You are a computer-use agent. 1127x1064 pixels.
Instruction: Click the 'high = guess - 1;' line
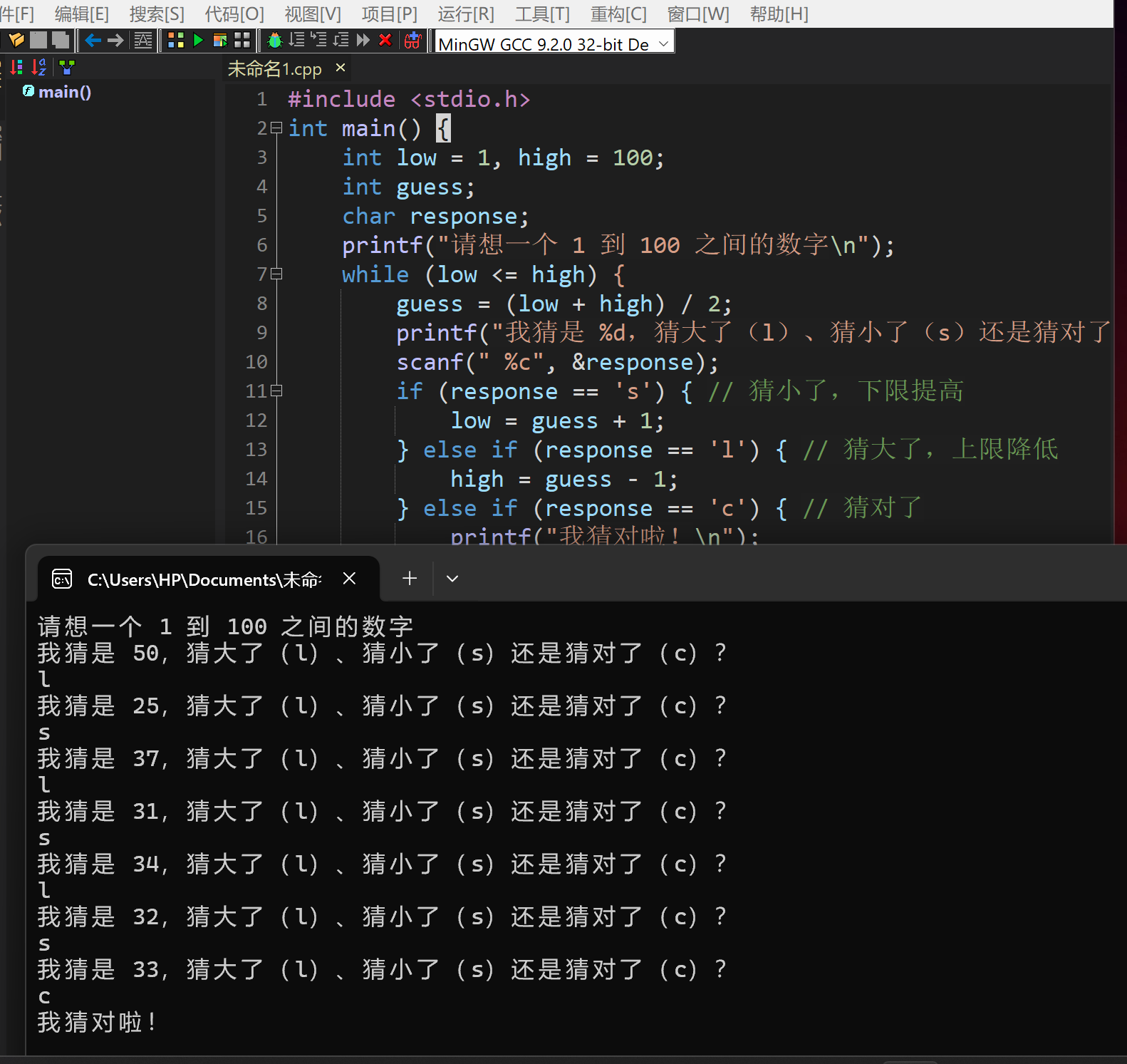coord(563,480)
